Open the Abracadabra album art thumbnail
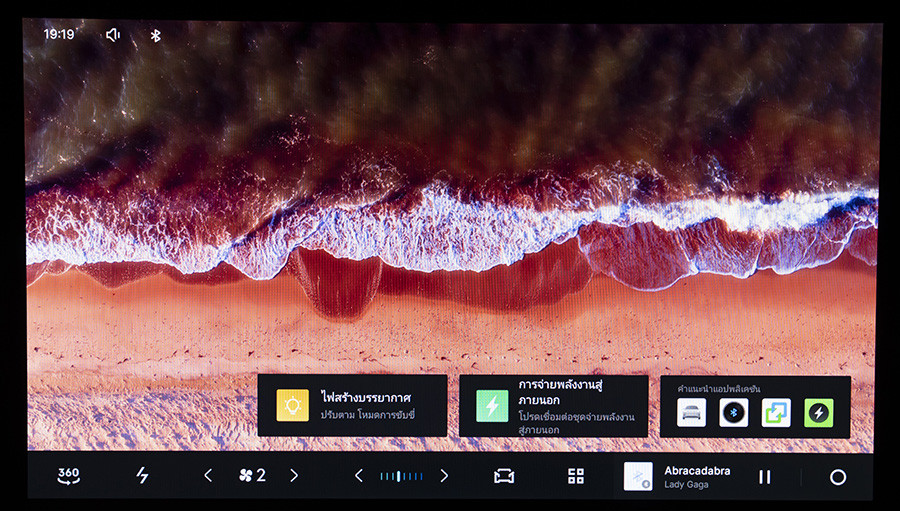The height and width of the screenshot is (511, 900). [638, 477]
